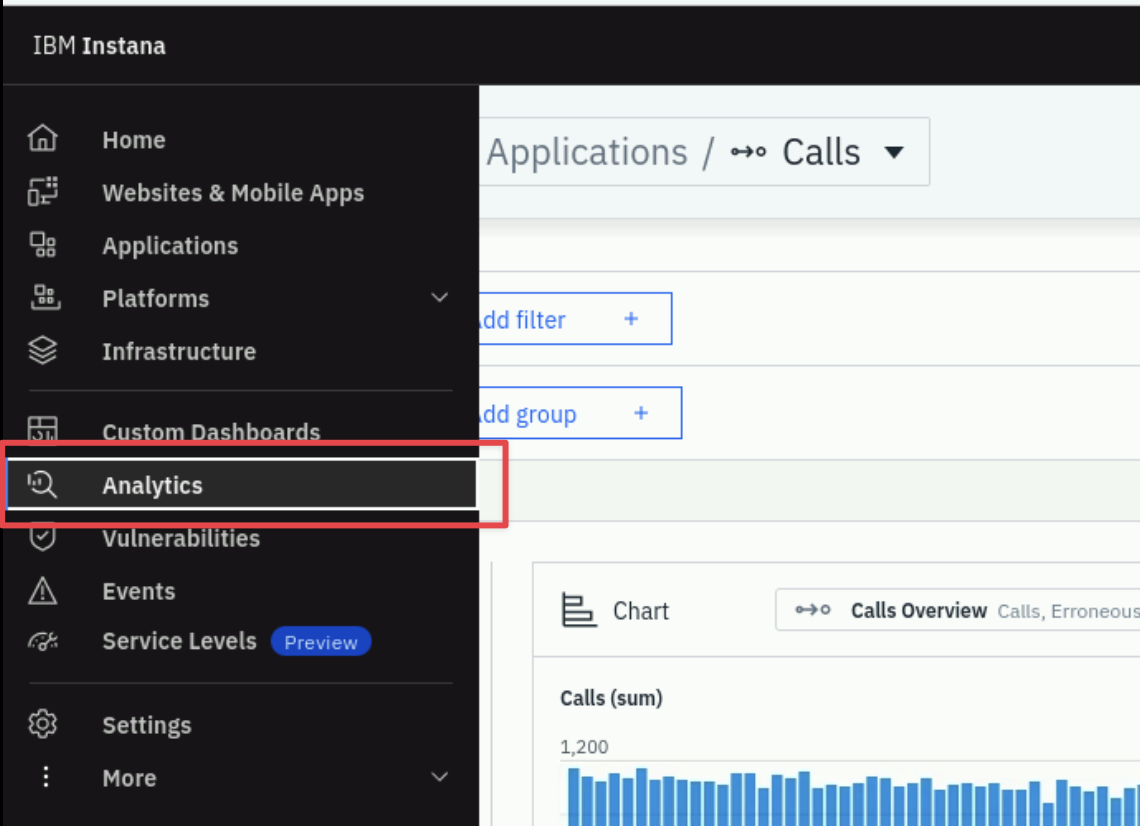Click the Platforms icon in sidebar
This screenshot has height=826, width=1140.
(44, 297)
